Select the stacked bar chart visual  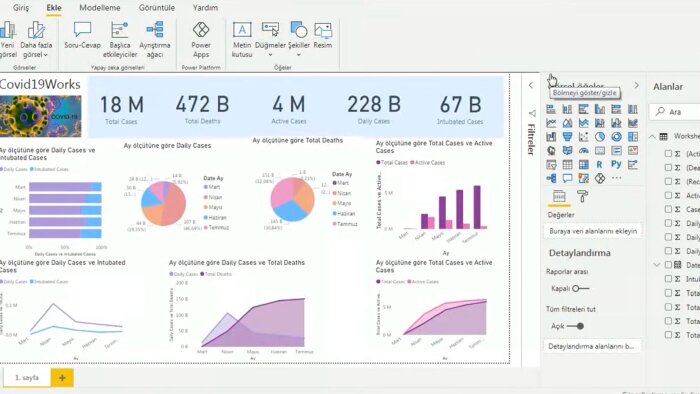point(551,109)
